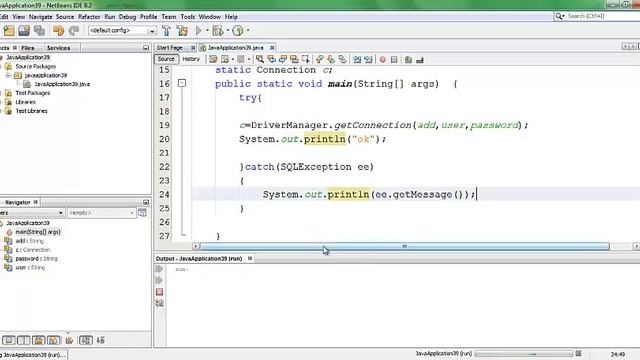This screenshot has height=360, width=640.
Task: Select main(String[] args) in Navigator
Action: pyautogui.click(x=38, y=232)
